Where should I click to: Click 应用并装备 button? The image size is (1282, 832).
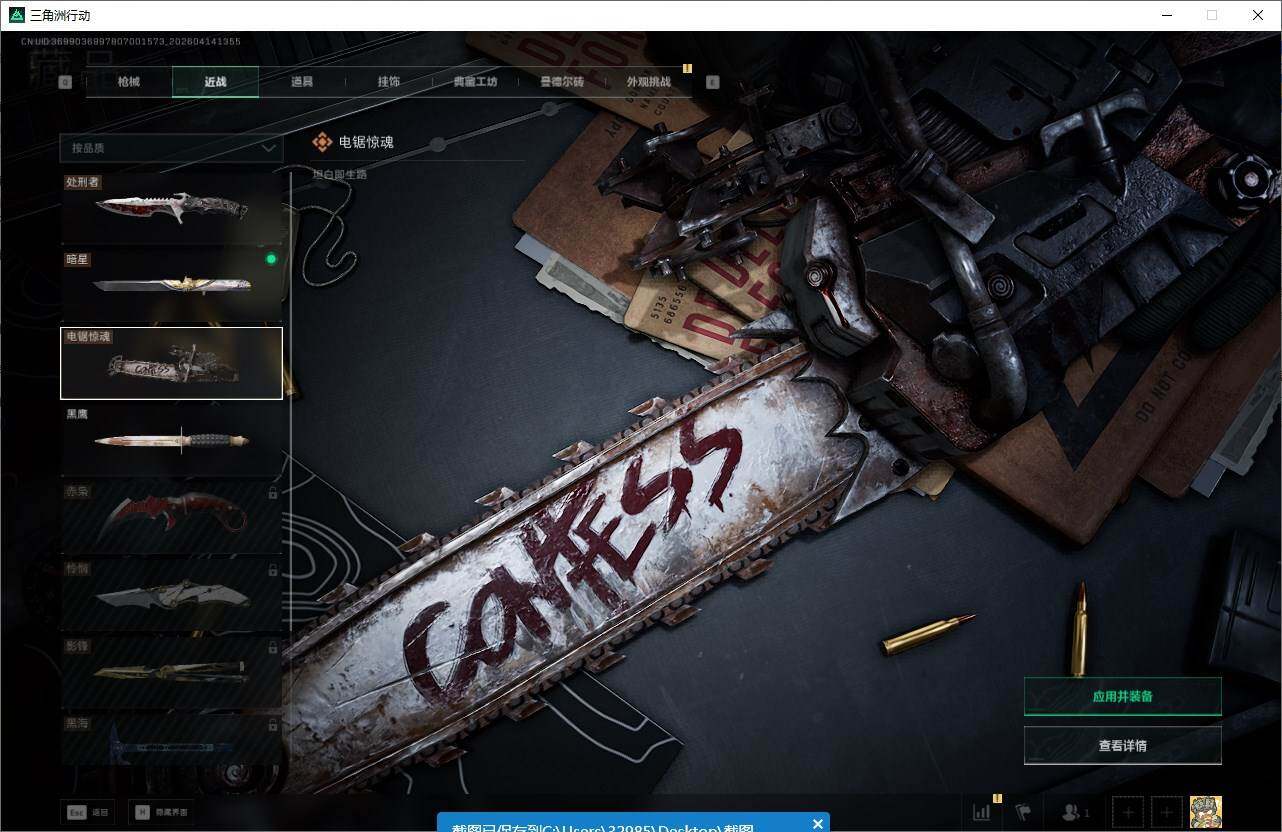(x=1122, y=696)
